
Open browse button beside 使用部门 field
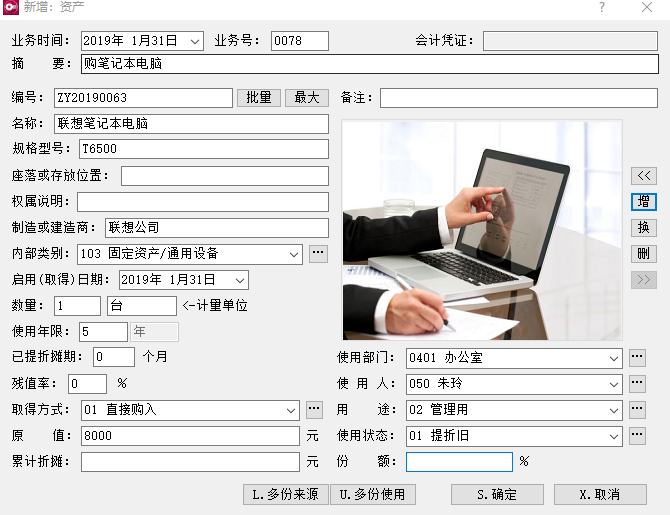(x=637, y=358)
